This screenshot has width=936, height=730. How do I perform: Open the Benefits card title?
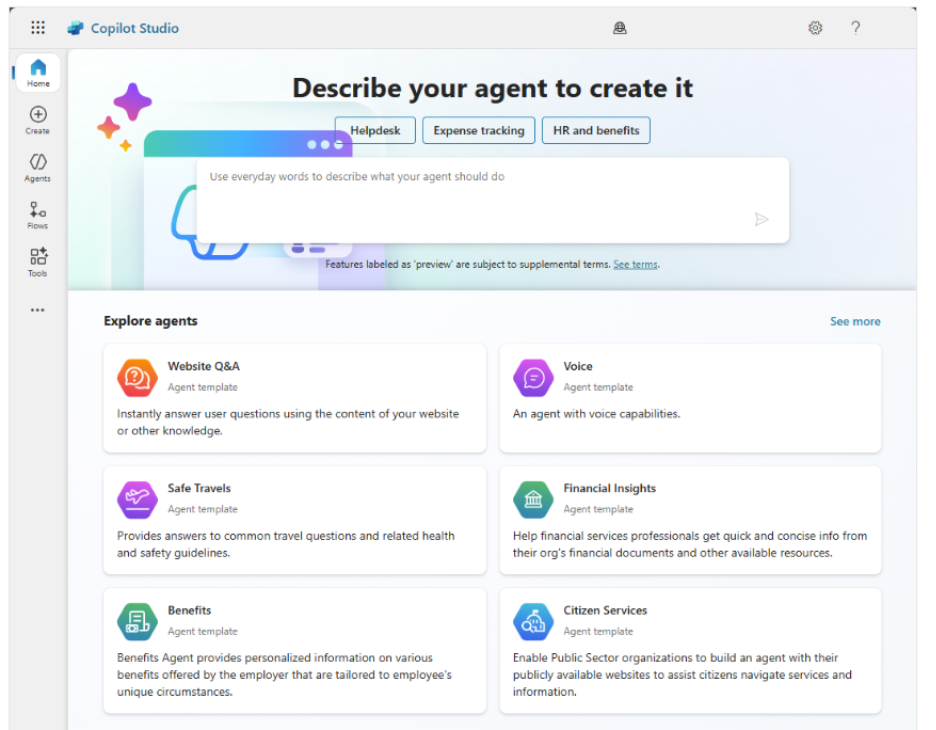[189, 611]
